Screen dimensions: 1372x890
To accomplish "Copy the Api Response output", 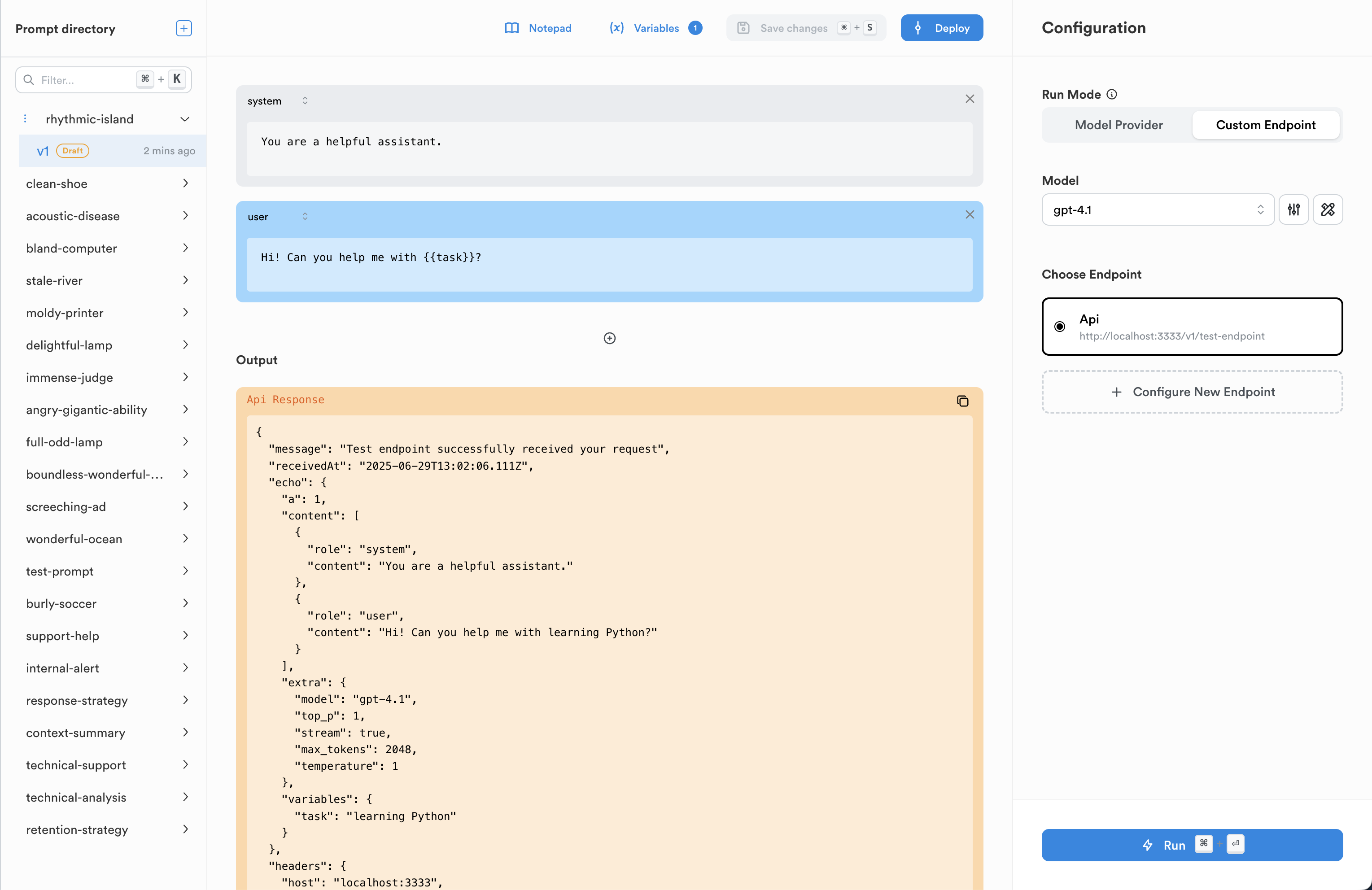I will 962,401.
